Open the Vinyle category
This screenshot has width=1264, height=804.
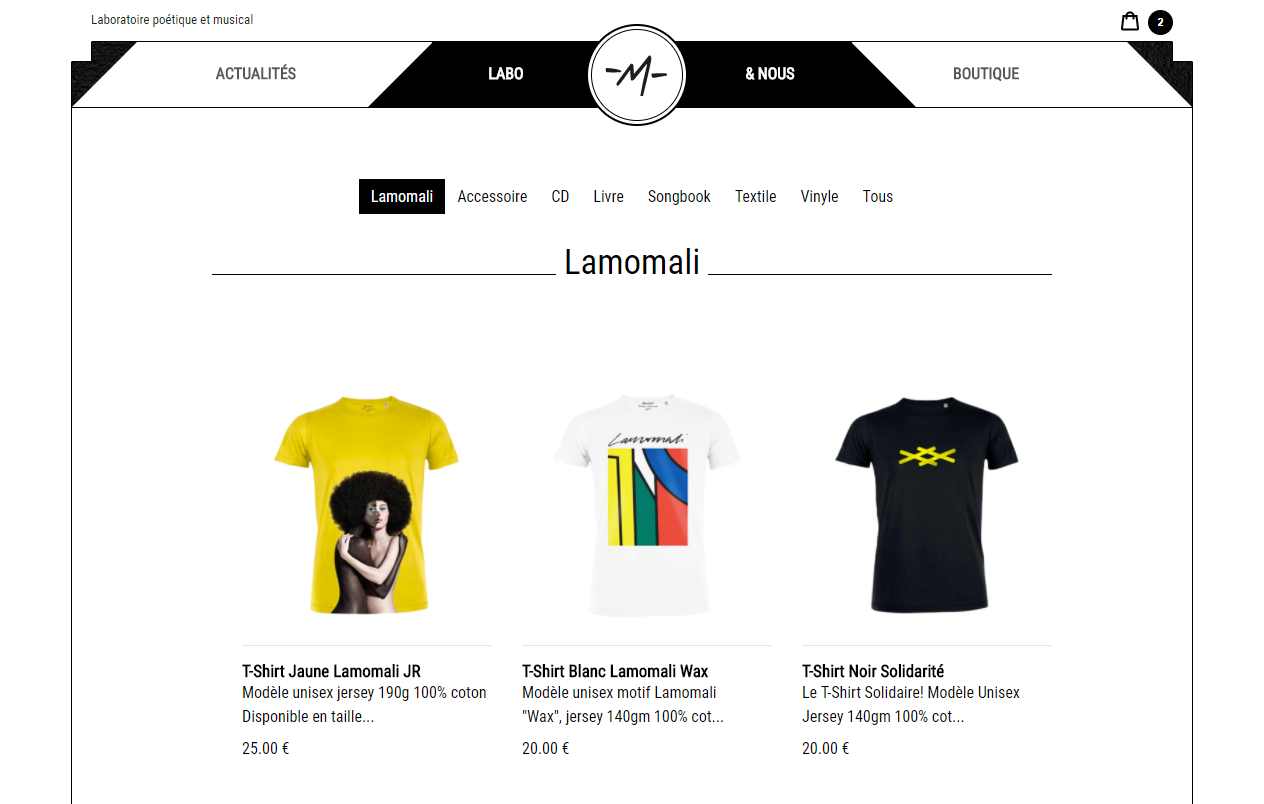pos(819,197)
